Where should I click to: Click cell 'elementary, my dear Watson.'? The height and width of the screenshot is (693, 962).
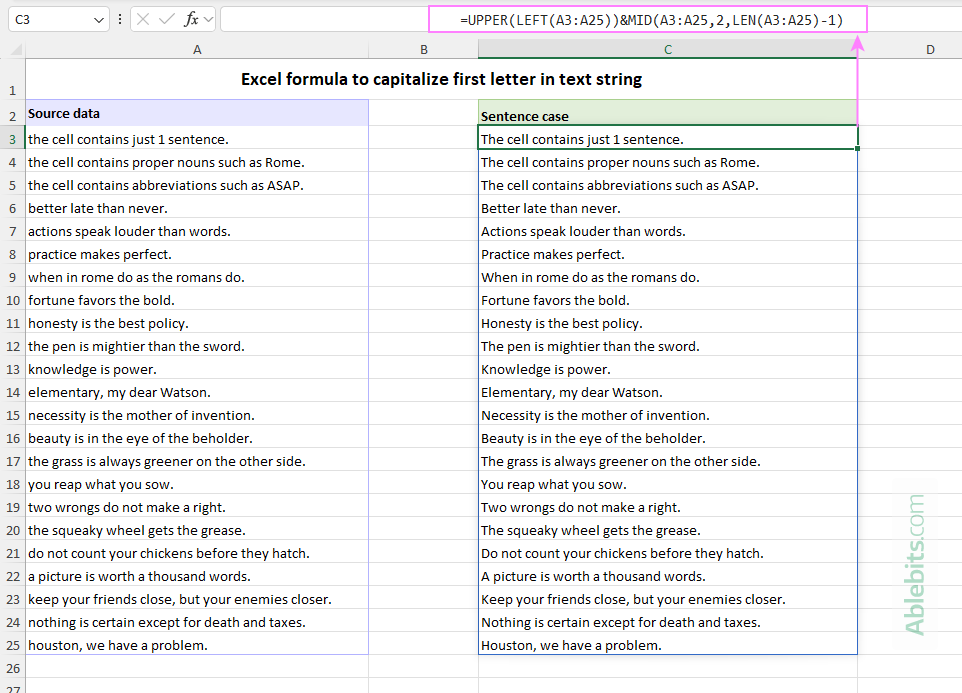197,392
